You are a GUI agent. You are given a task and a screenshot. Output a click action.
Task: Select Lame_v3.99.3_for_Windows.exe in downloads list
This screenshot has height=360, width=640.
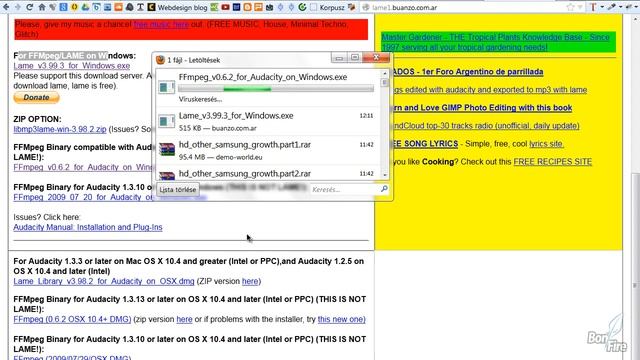pyautogui.click(x=269, y=121)
